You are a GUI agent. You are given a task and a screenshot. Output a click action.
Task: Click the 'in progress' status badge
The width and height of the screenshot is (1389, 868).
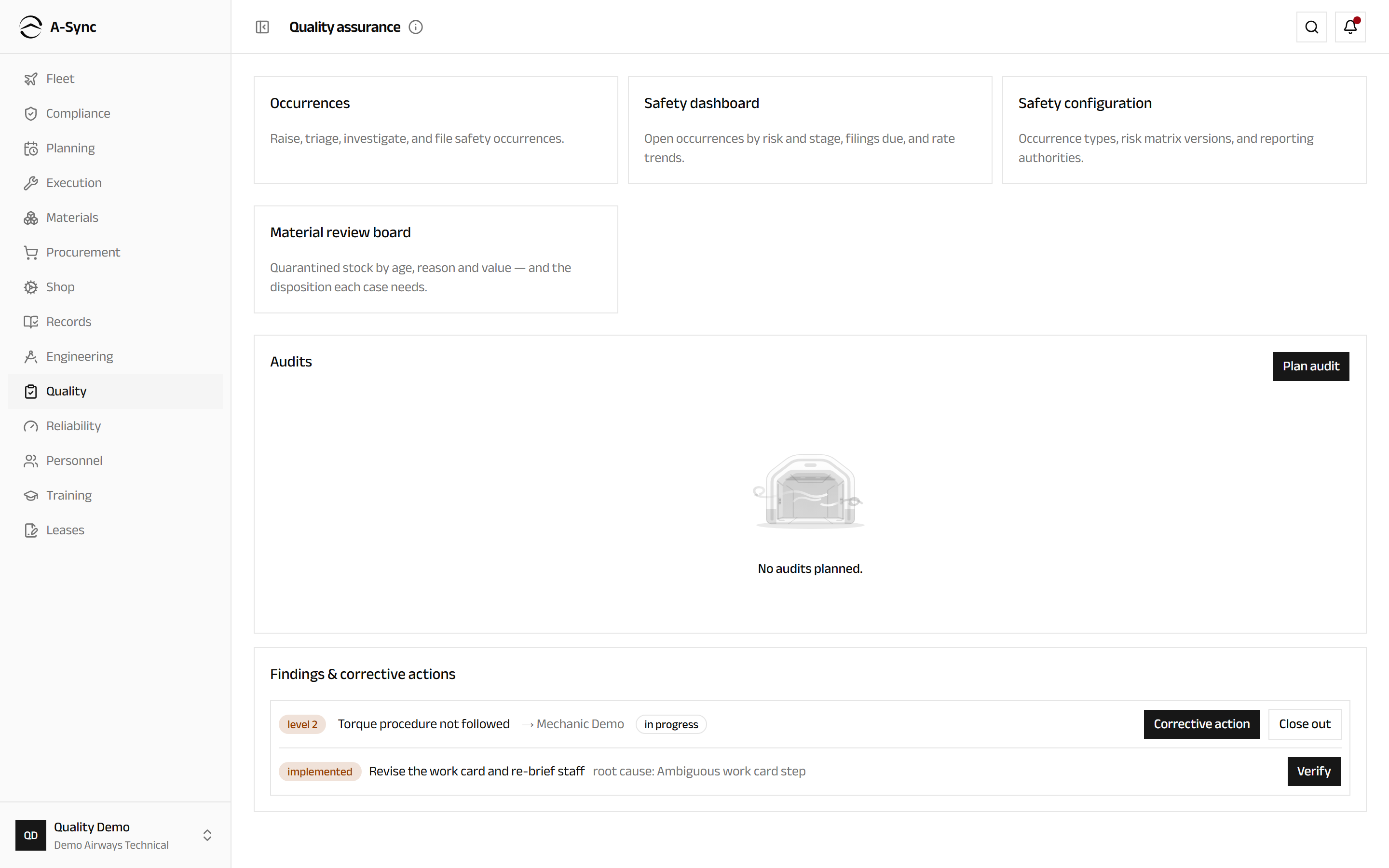[671, 724]
